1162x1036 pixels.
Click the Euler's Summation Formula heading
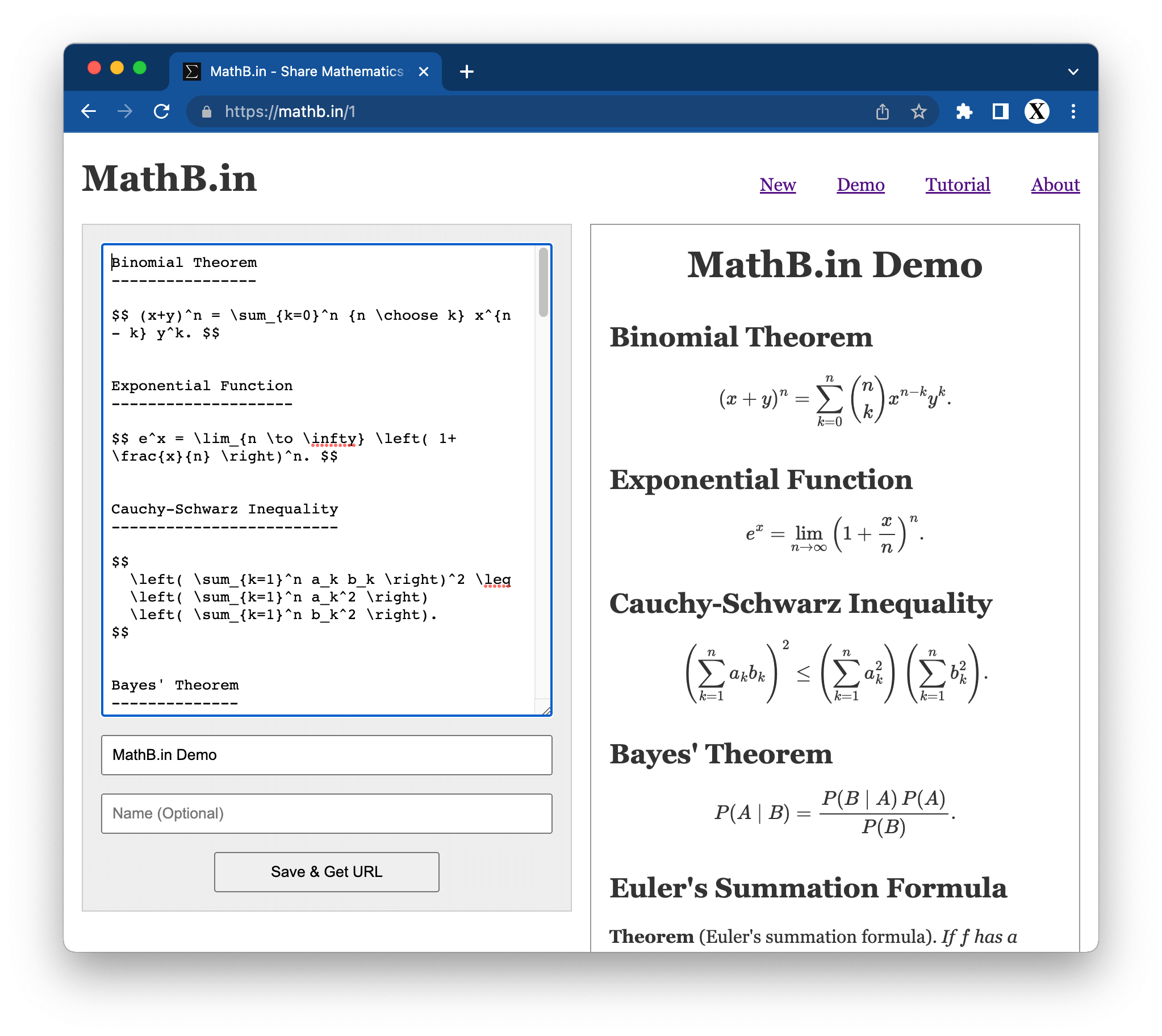[x=808, y=888]
